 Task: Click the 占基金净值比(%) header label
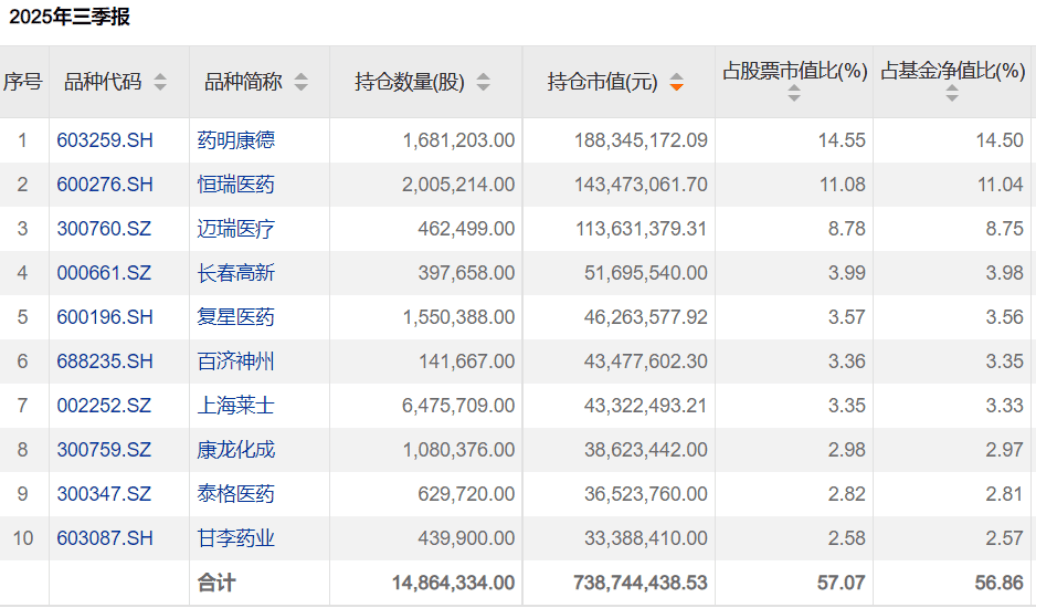coord(952,70)
